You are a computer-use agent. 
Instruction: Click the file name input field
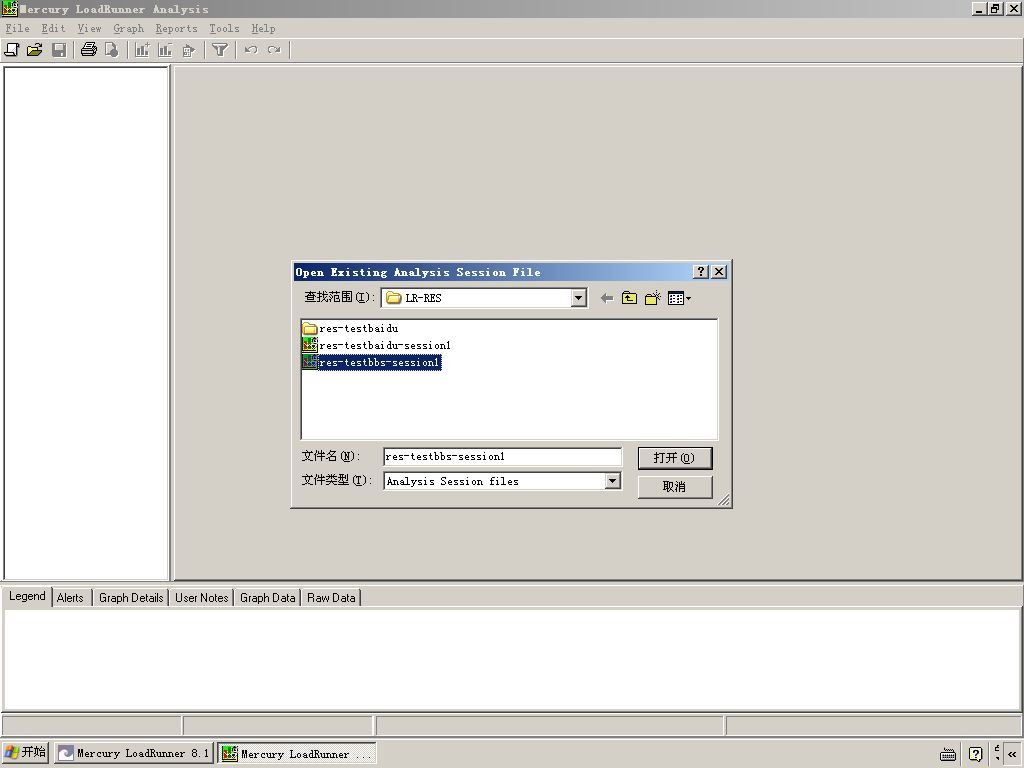pyautogui.click(x=502, y=456)
